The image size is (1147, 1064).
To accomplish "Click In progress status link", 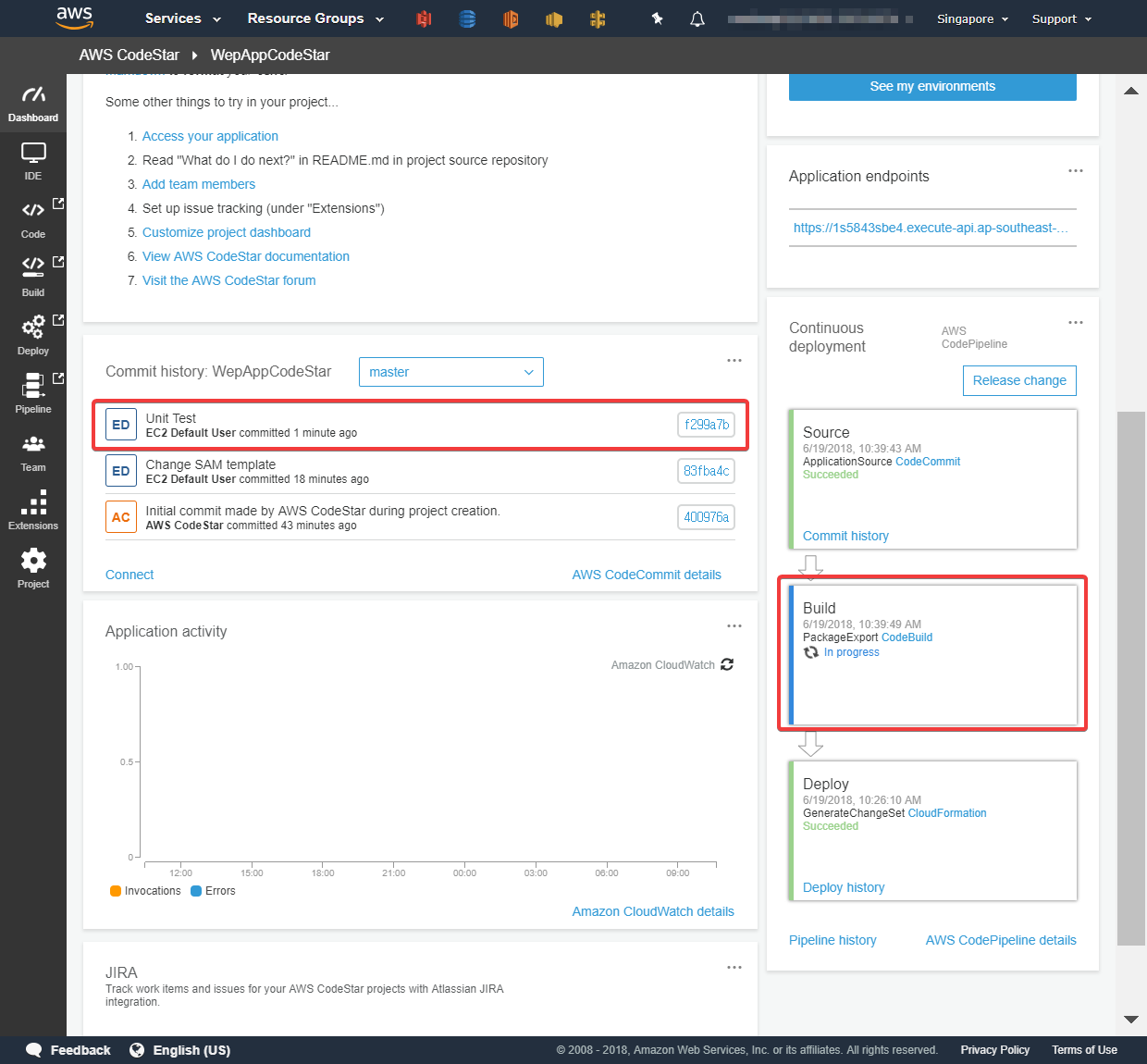I will pyautogui.click(x=851, y=652).
